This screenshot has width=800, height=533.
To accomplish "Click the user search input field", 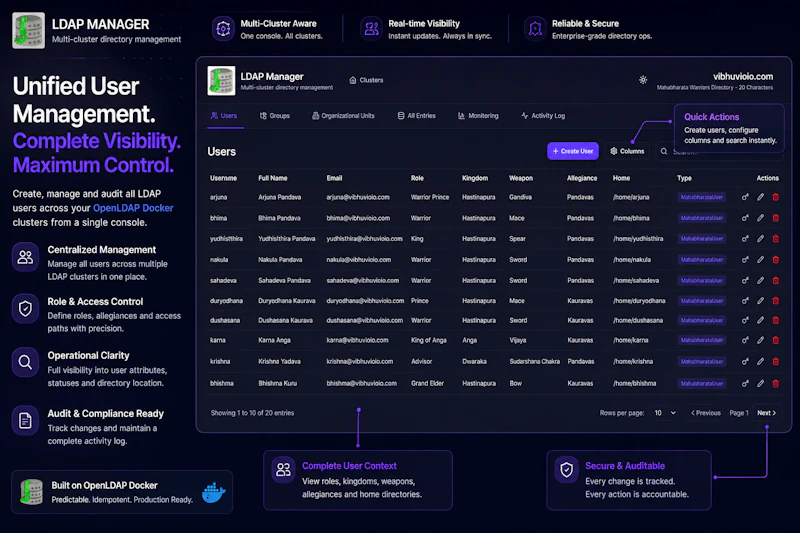I will [718, 151].
